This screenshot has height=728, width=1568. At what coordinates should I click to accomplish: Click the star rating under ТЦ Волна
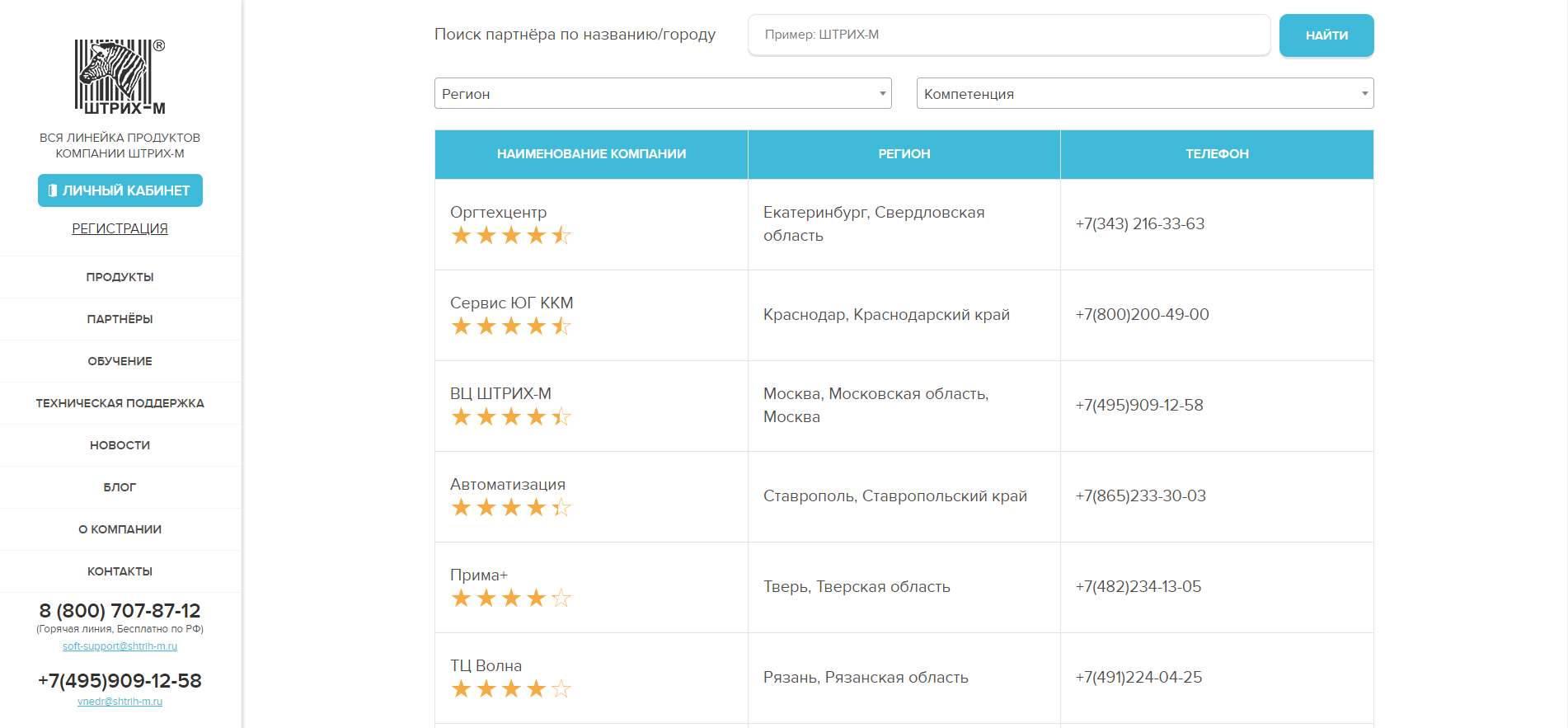coord(511,689)
